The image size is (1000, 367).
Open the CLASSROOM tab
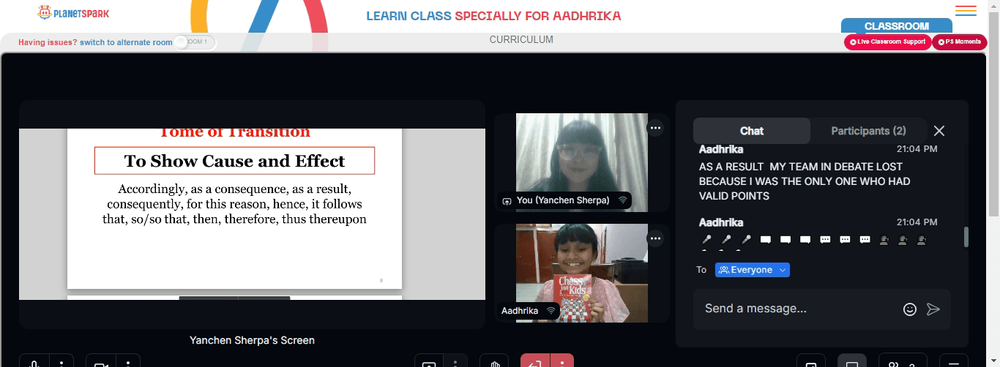(896, 26)
